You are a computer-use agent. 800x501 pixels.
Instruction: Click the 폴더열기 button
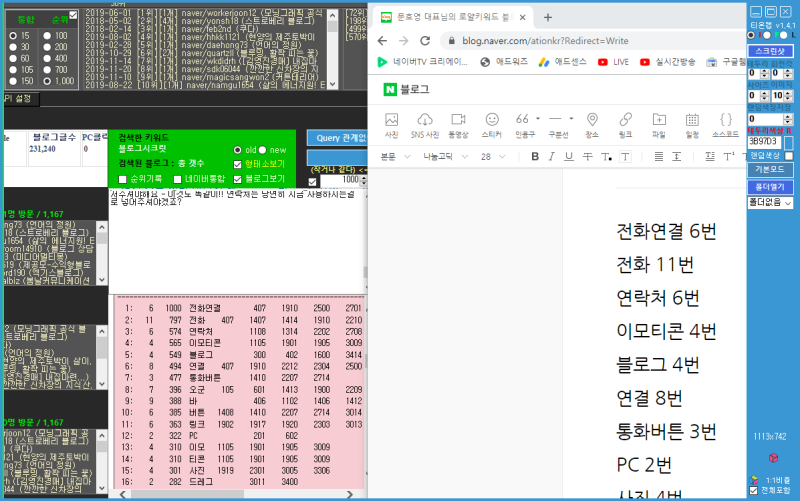tap(770, 187)
